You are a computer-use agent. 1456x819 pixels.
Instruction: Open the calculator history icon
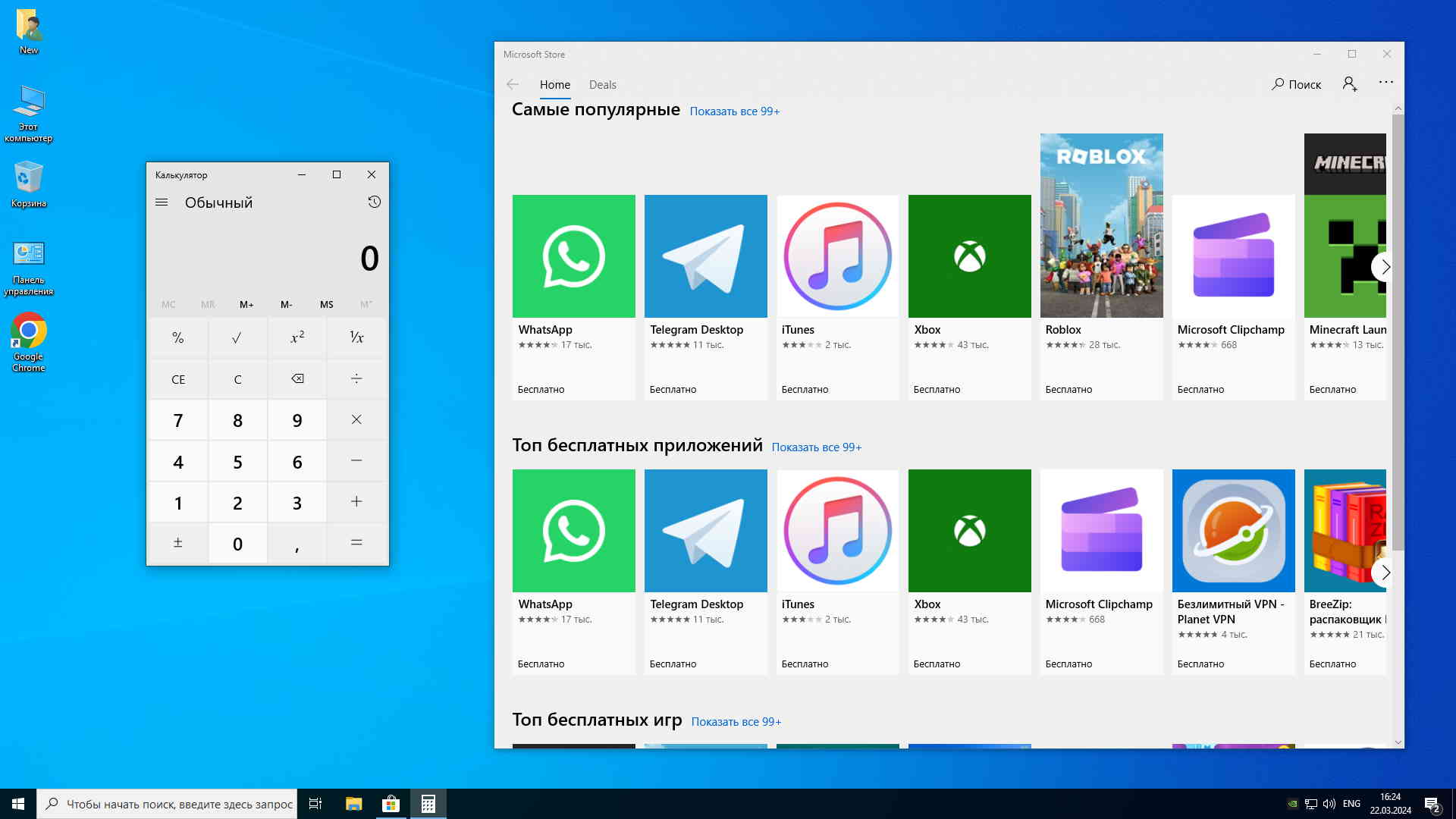pyautogui.click(x=374, y=202)
